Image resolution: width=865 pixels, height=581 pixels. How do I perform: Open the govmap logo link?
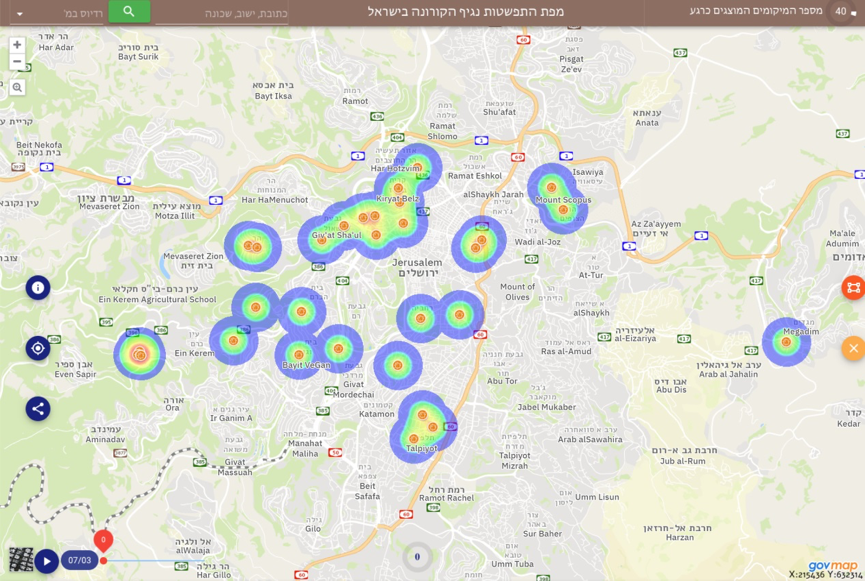832,566
